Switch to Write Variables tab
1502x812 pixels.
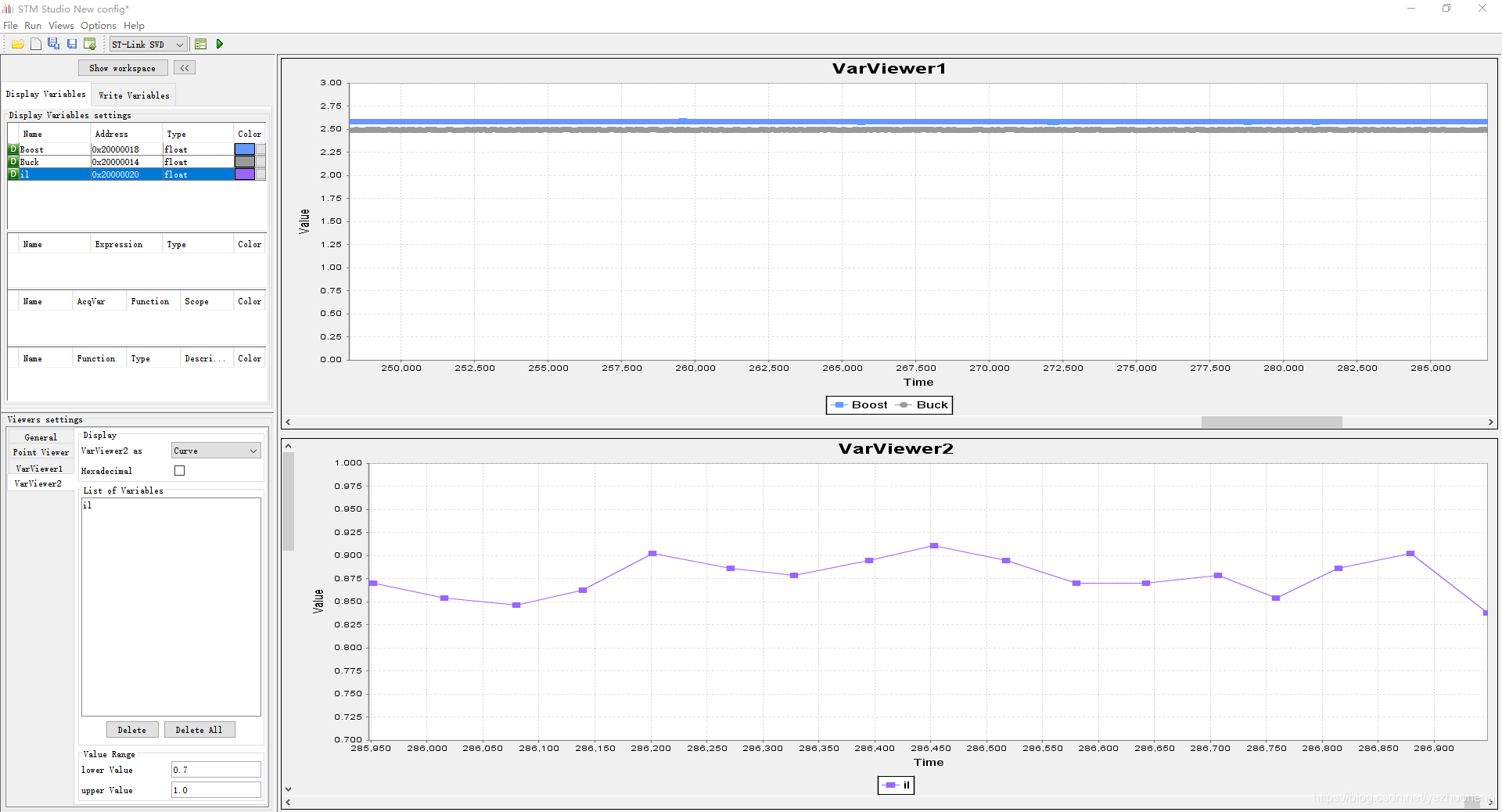[134, 95]
